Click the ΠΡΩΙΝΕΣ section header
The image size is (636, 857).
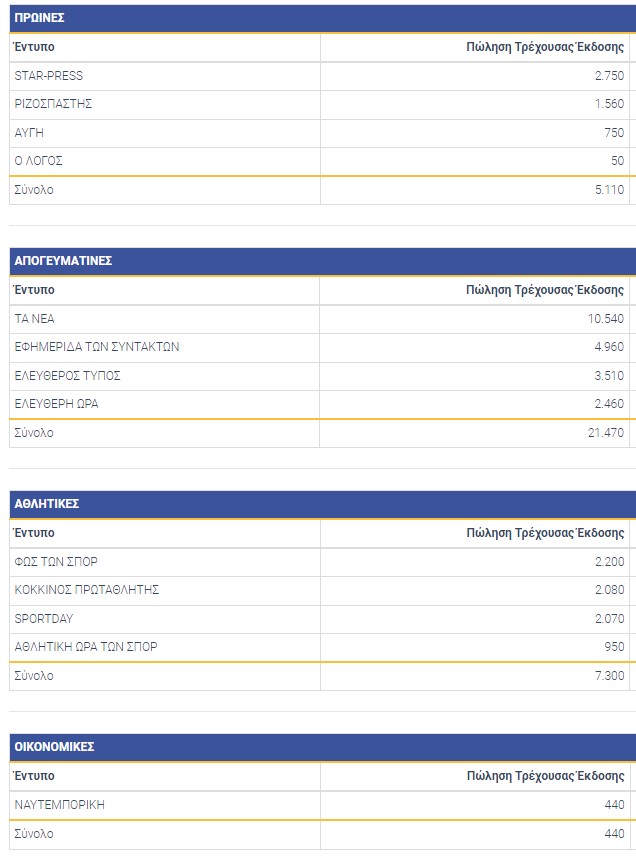[x=40, y=18]
